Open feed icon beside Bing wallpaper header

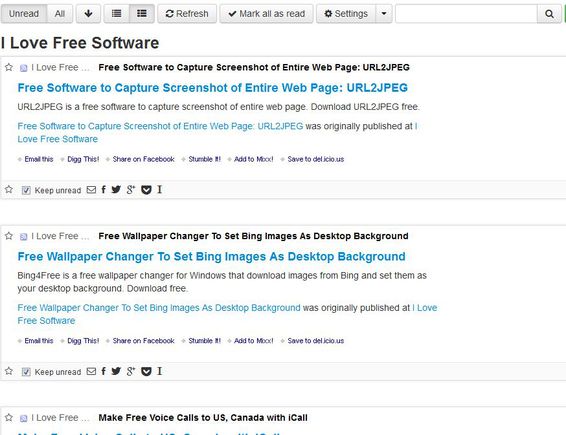23,237
